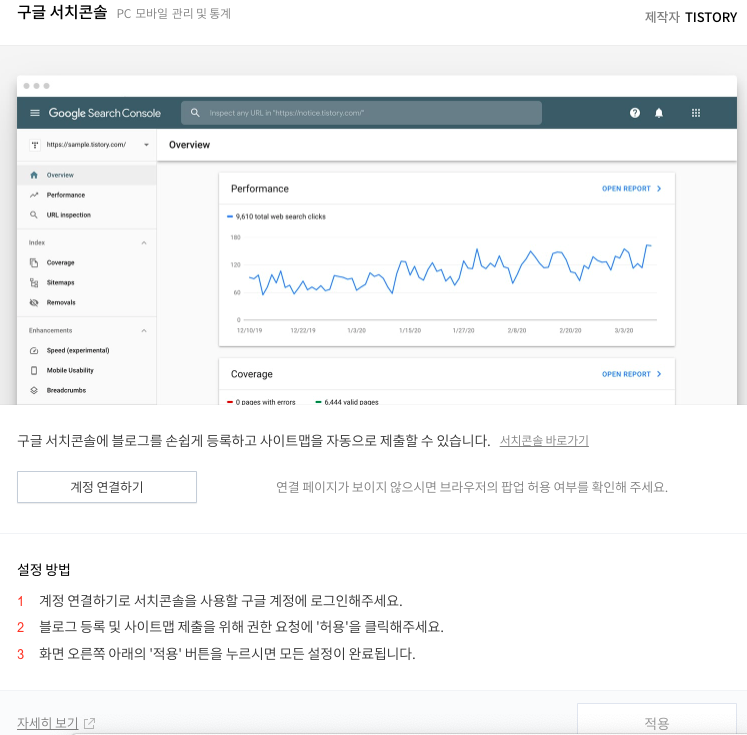Image resolution: width=747 pixels, height=735 pixels.
Task: Collapse the Enhancements section chevron
Action: point(144,331)
